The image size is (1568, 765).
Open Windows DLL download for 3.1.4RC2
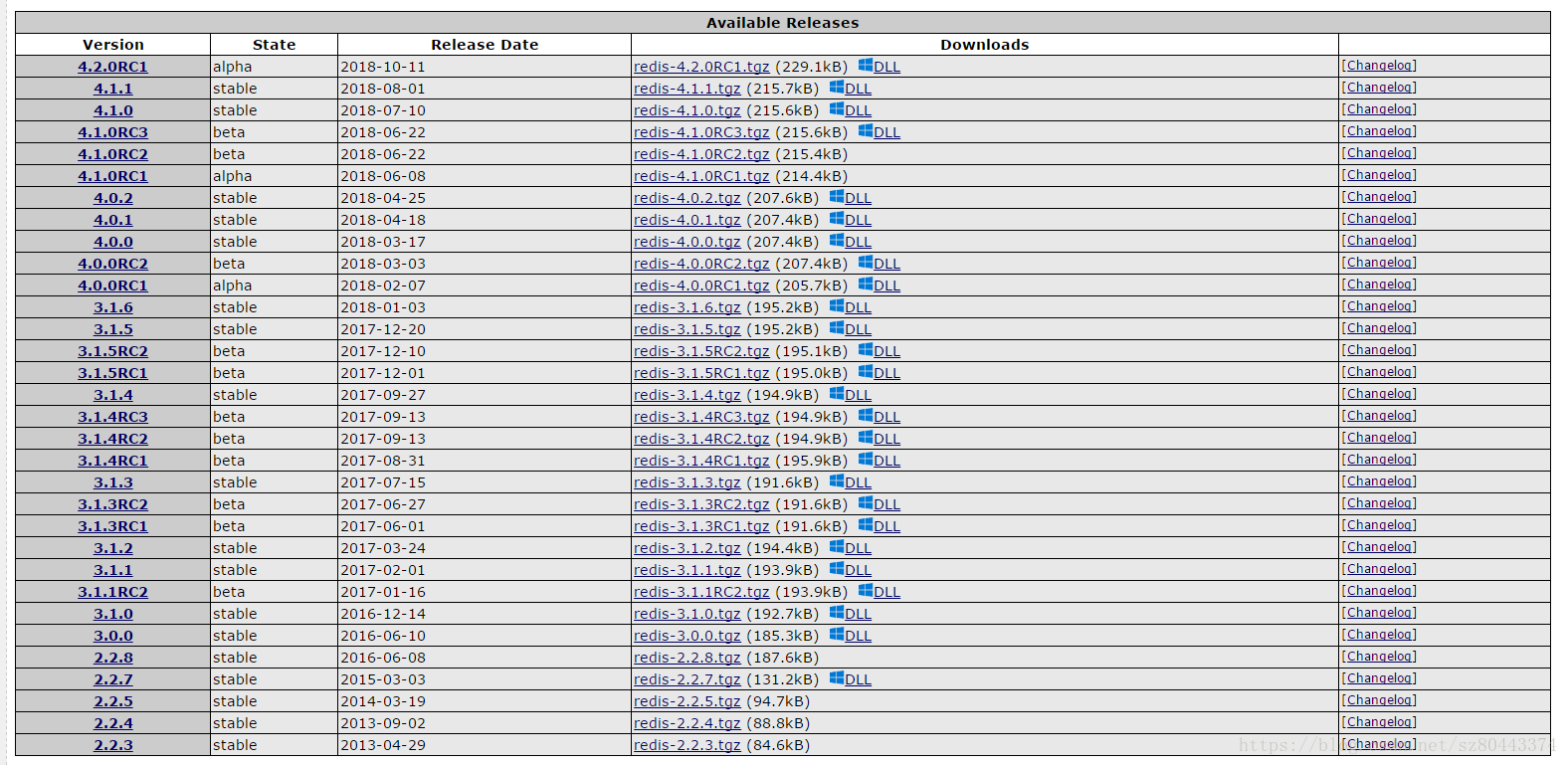tap(880, 439)
